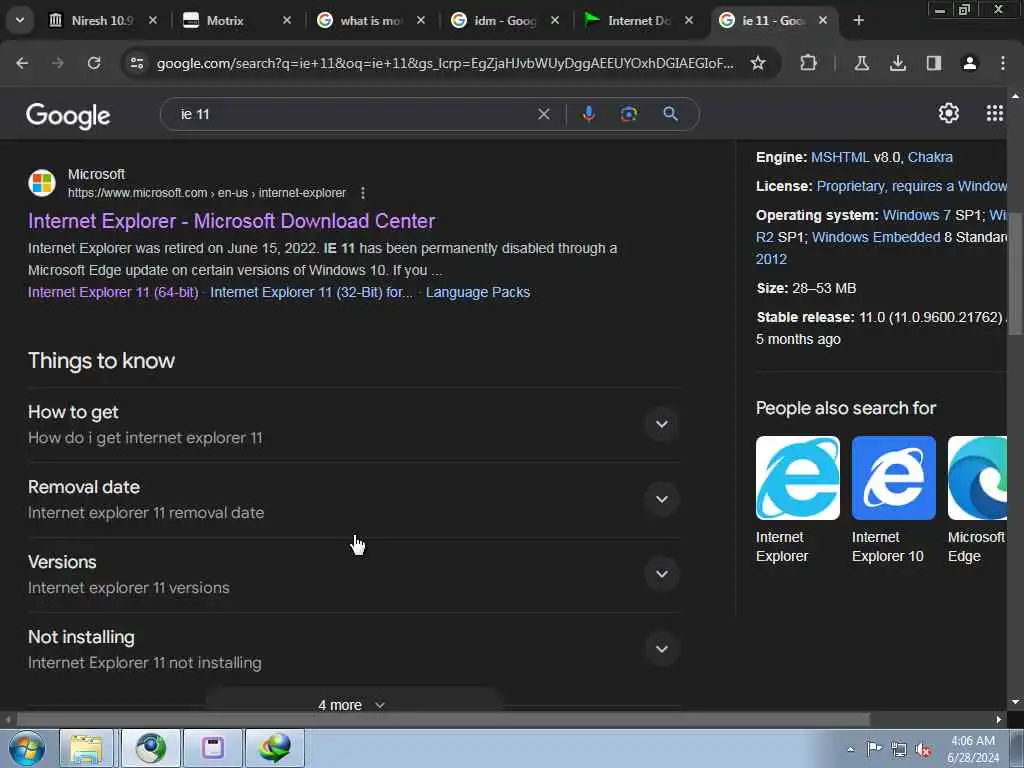The height and width of the screenshot is (768, 1024).
Task: Open the Google apps grid
Action: (x=995, y=113)
